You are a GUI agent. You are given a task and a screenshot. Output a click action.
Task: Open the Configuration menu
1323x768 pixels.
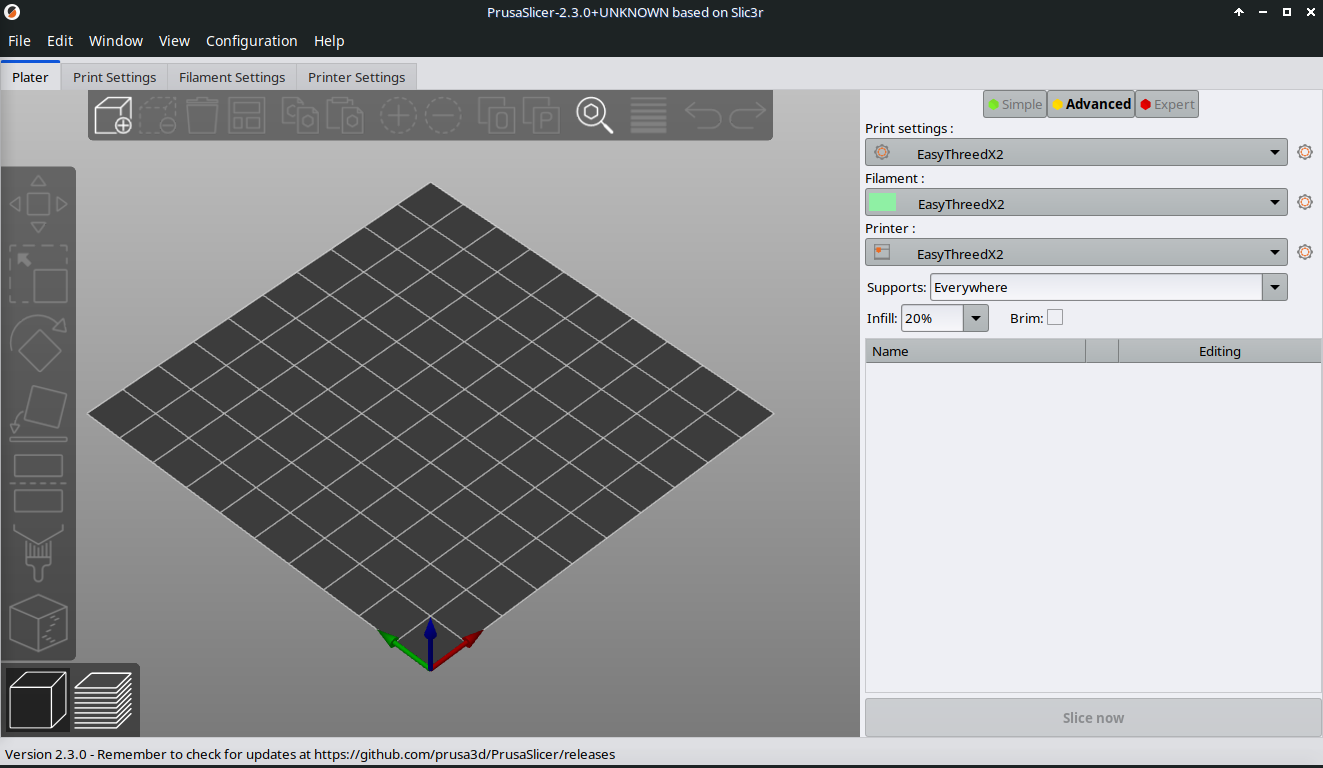(251, 41)
